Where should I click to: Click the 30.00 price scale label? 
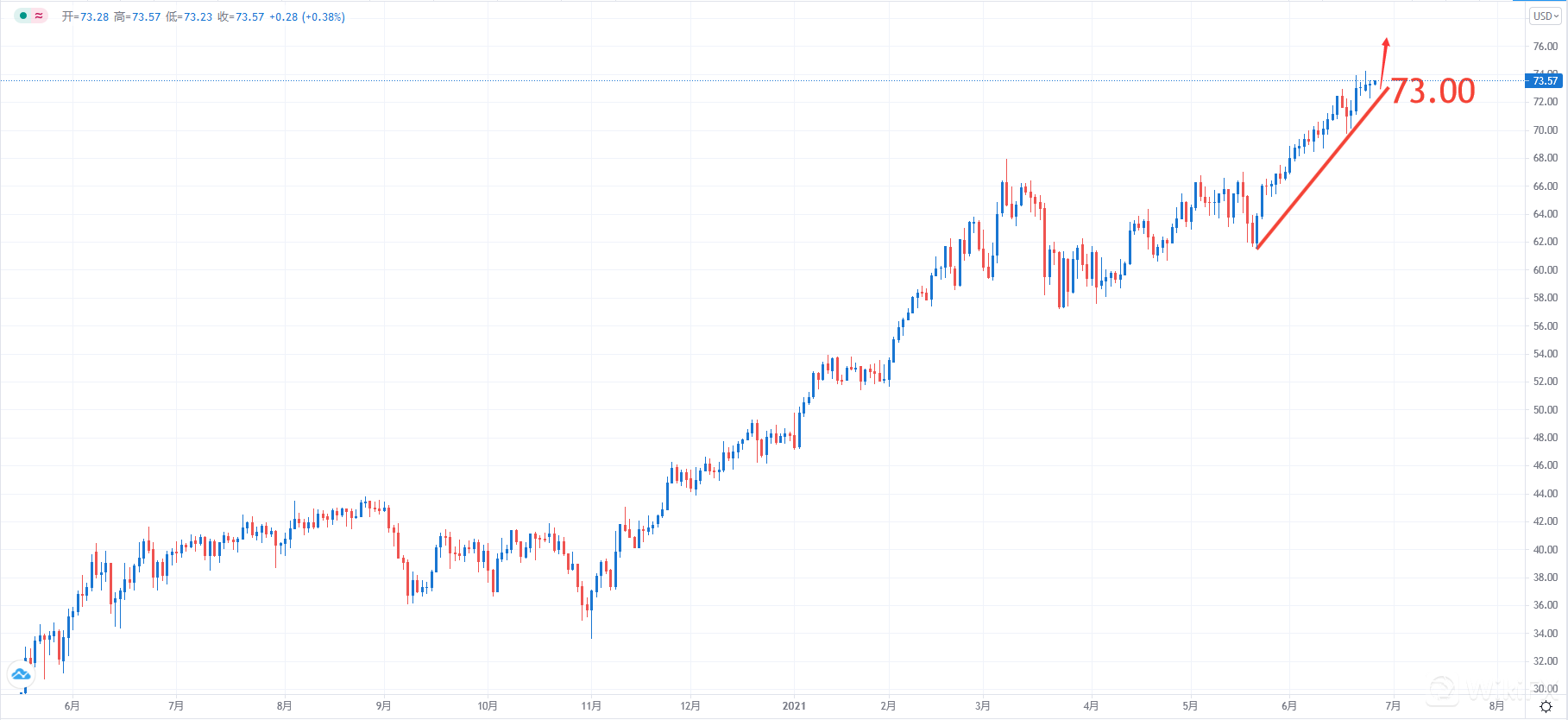click(1545, 689)
